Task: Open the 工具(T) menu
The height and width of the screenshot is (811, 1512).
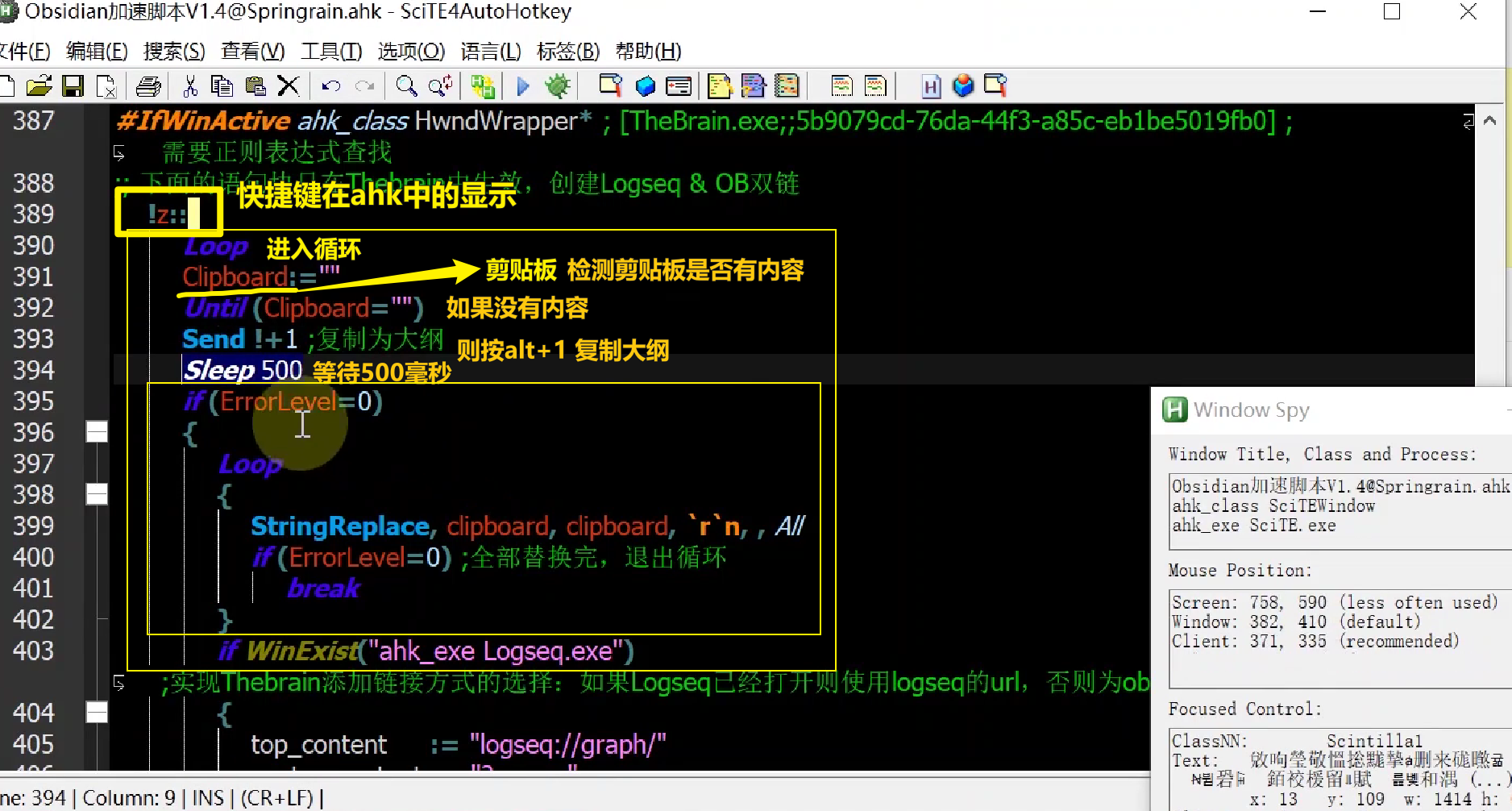Action: point(331,52)
